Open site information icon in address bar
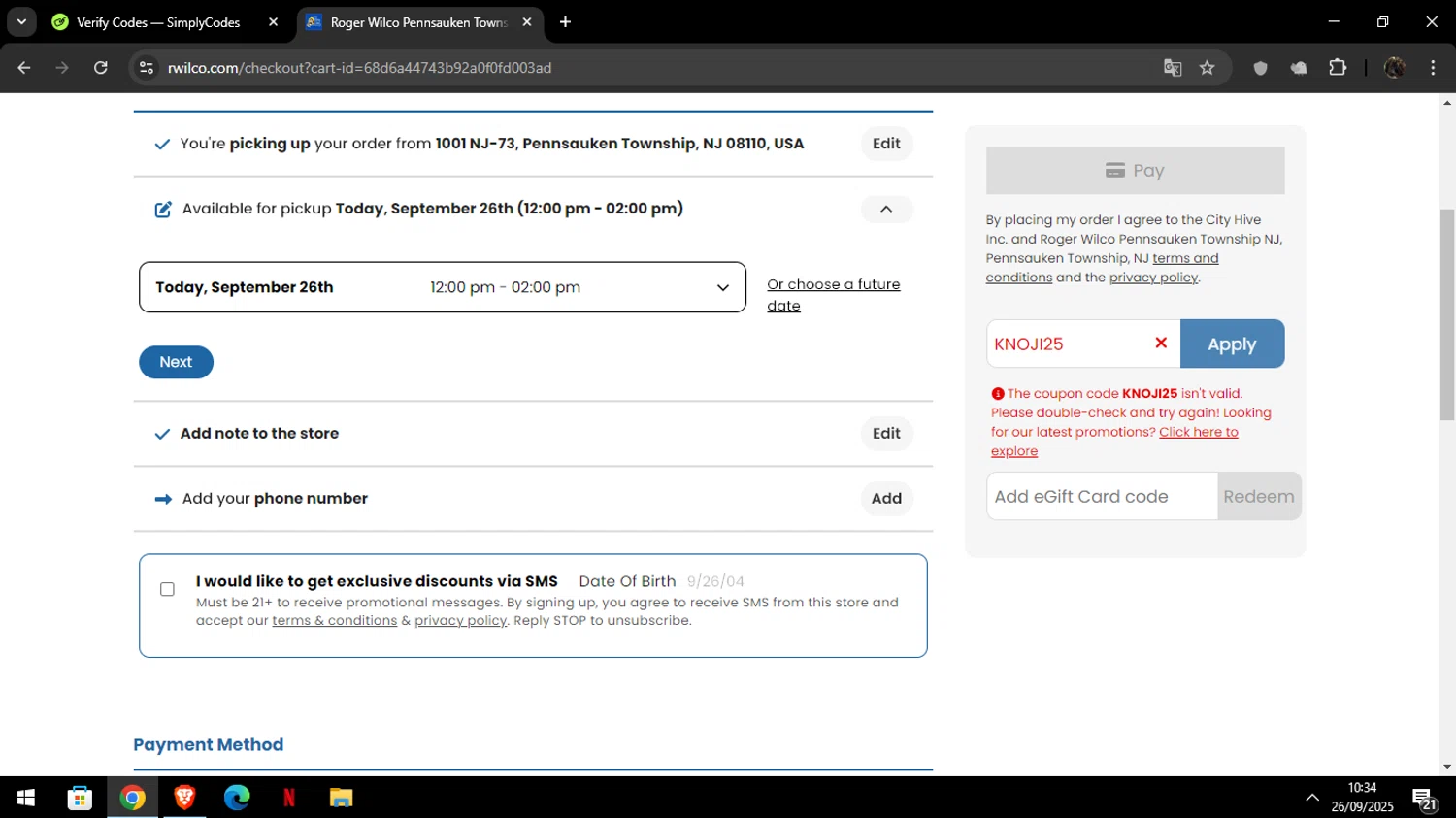Viewport: 1456px width, 818px height. pyautogui.click(x=147, y=68)
